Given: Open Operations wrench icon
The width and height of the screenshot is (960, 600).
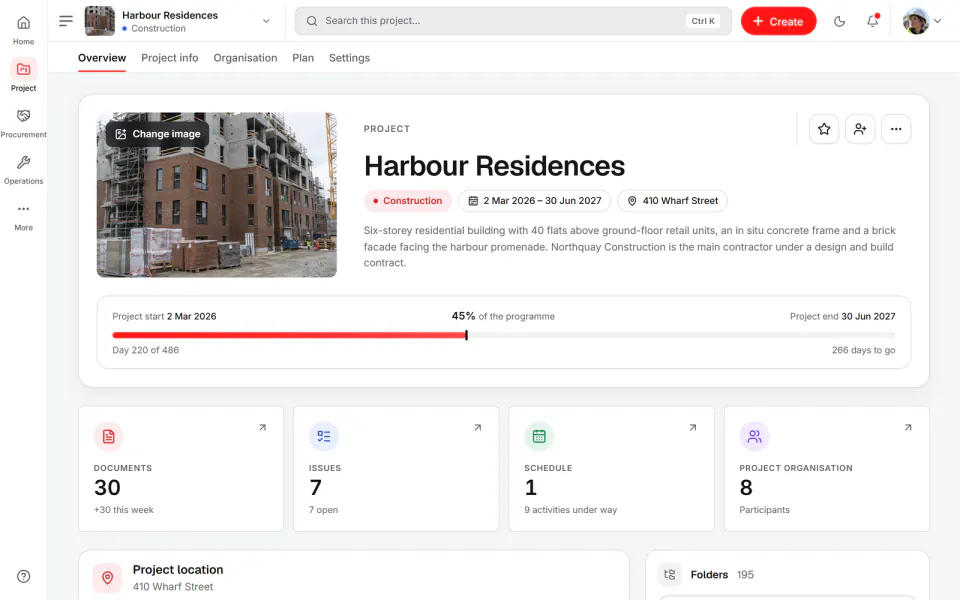Looking at the screenshot, I should 23,162.
